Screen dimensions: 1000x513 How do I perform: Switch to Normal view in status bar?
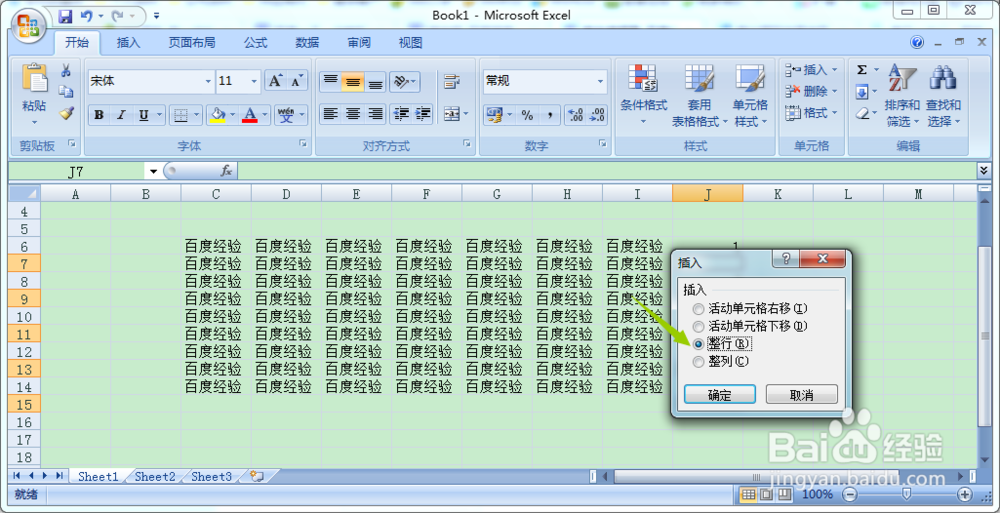point(749,494)
